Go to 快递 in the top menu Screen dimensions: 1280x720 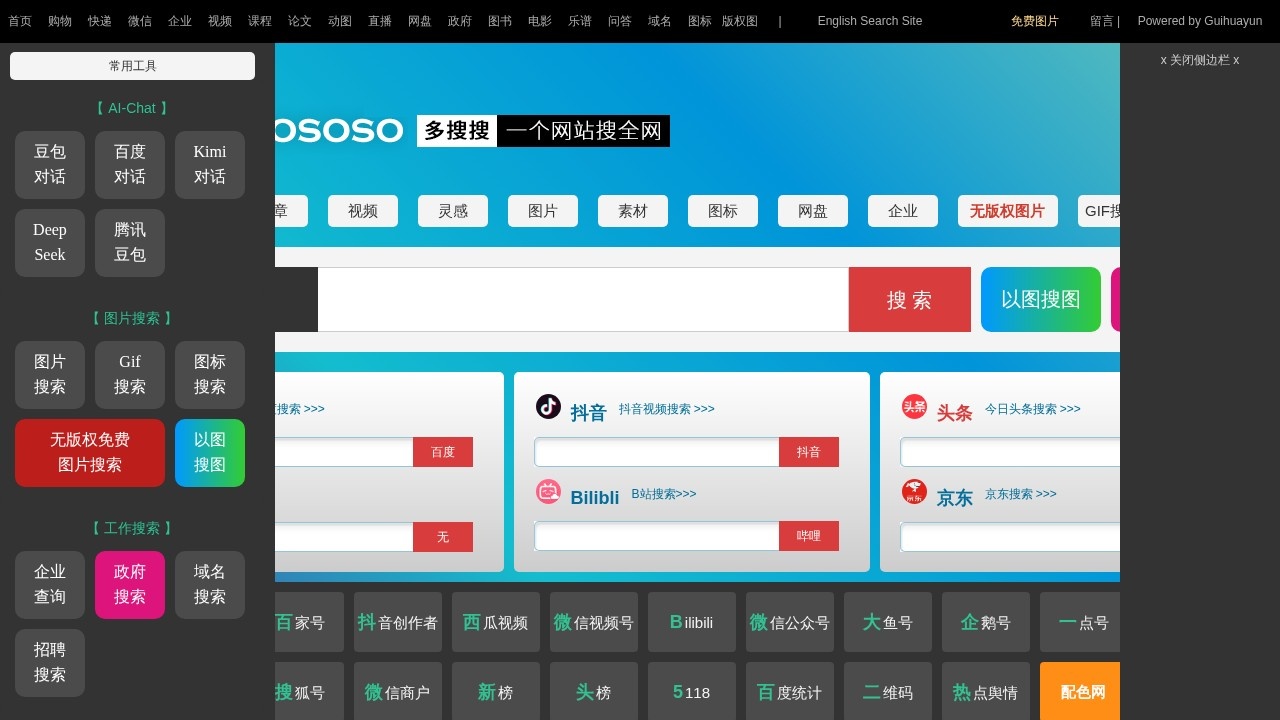[x=100, y=21]
